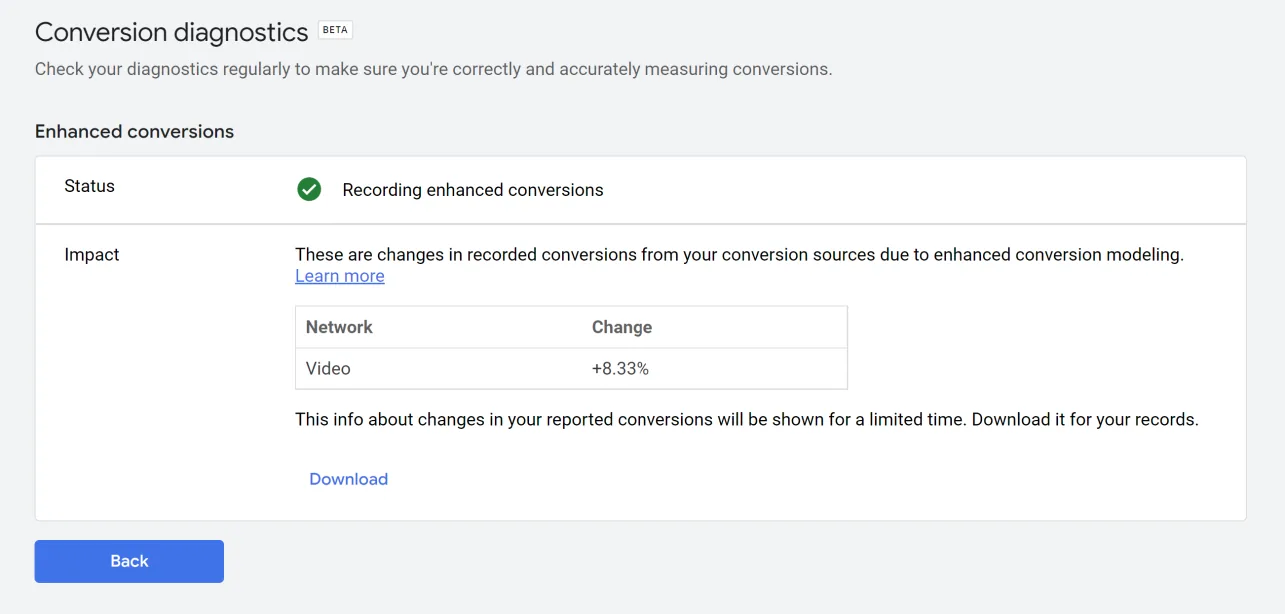1285x614 pixels.
Task: Click the Conversion diagnostics page heading
Action: tap(172, 32)
